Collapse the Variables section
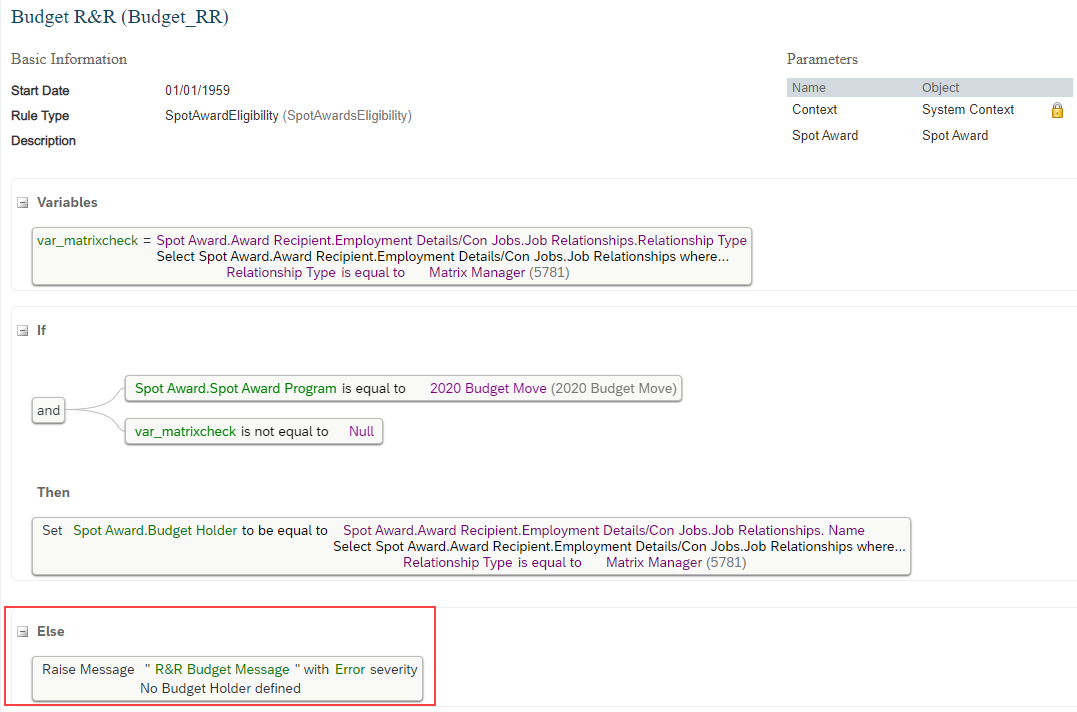Image resolution: width=1077 pixels, height=712 pixels. 23,203
